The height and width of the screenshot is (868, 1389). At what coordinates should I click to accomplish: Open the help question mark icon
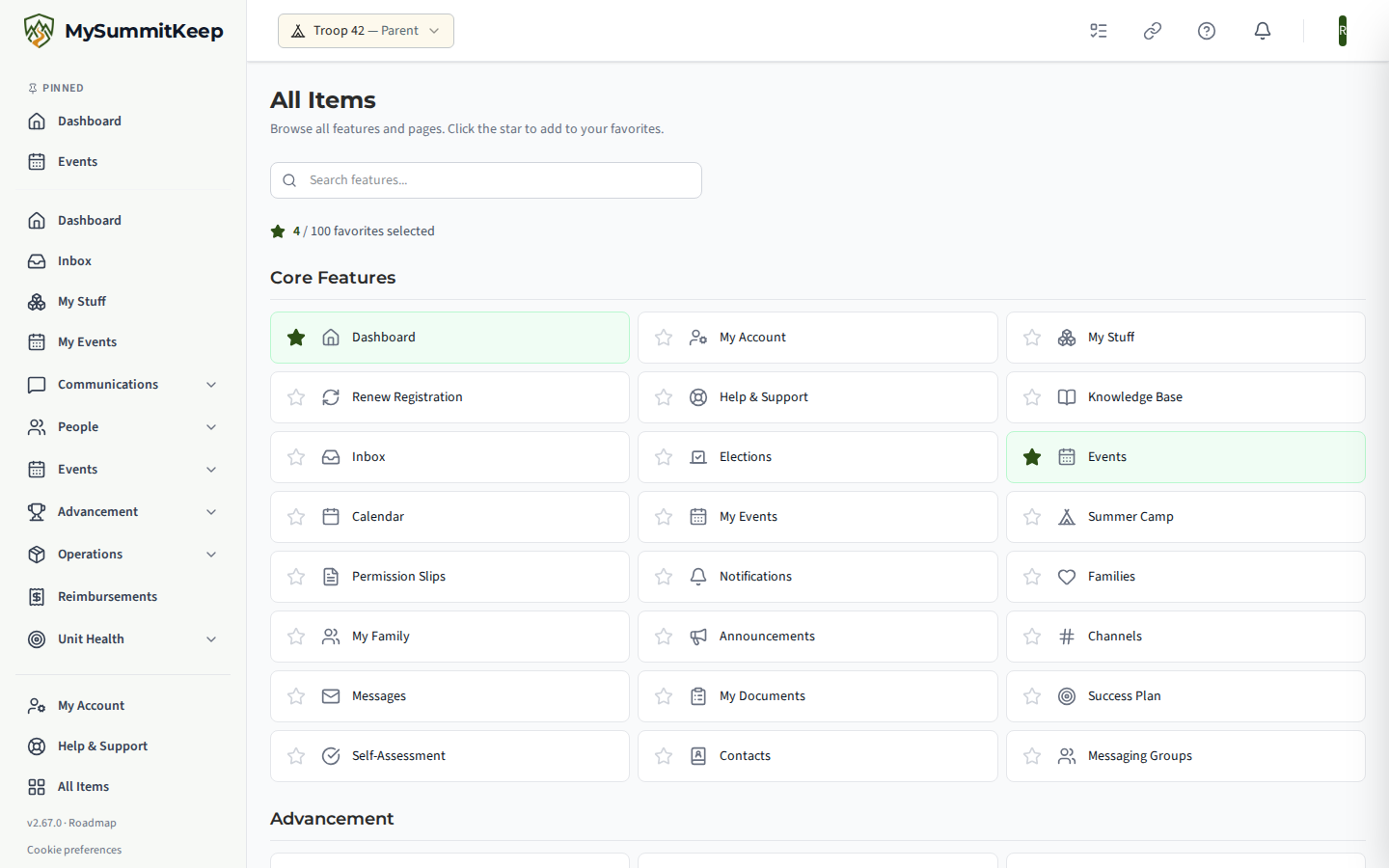[x=1207, y=31]
